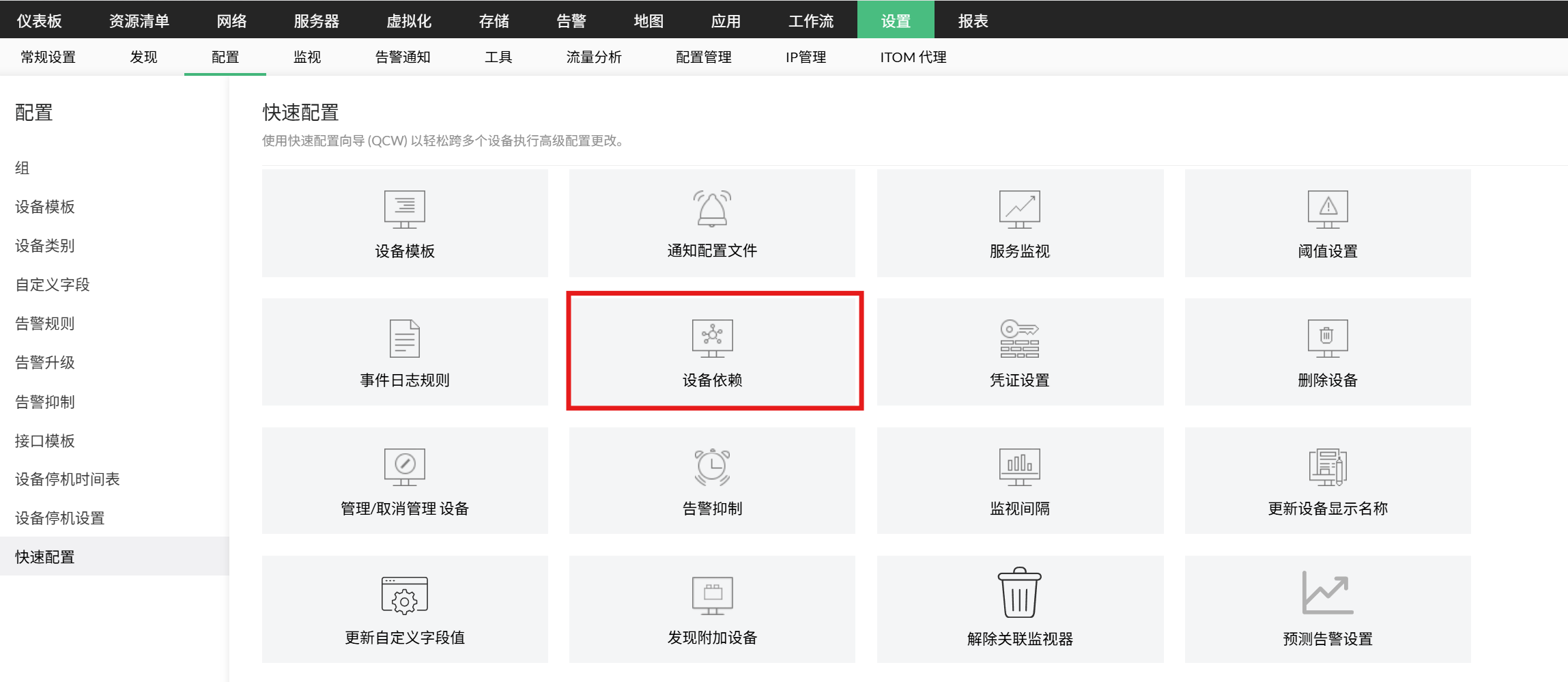This screenshot has width=1568, height=682.
Task: Select 快速配置 in the sidebar
Action: click(115, 556)
